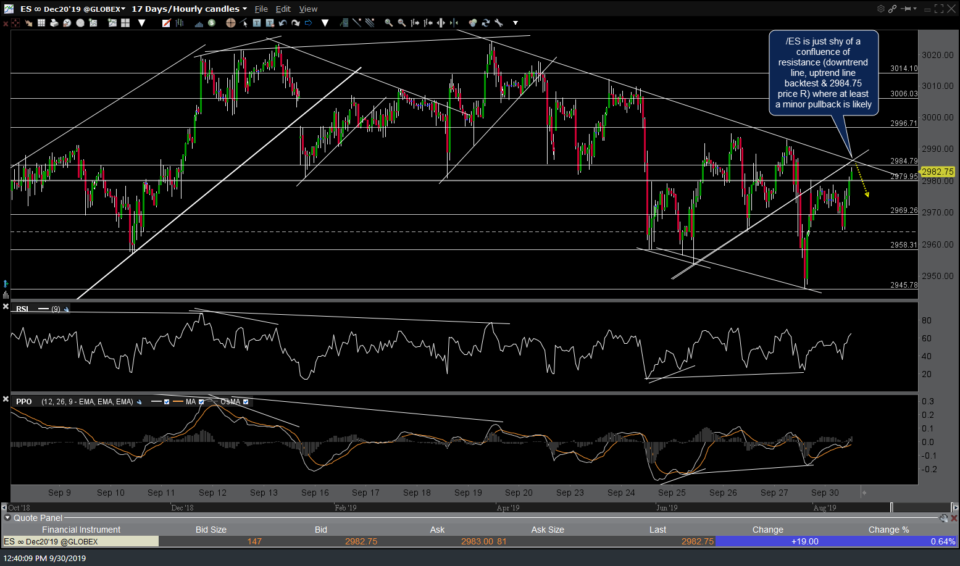Click the undo arrow icon

point(283,23)
